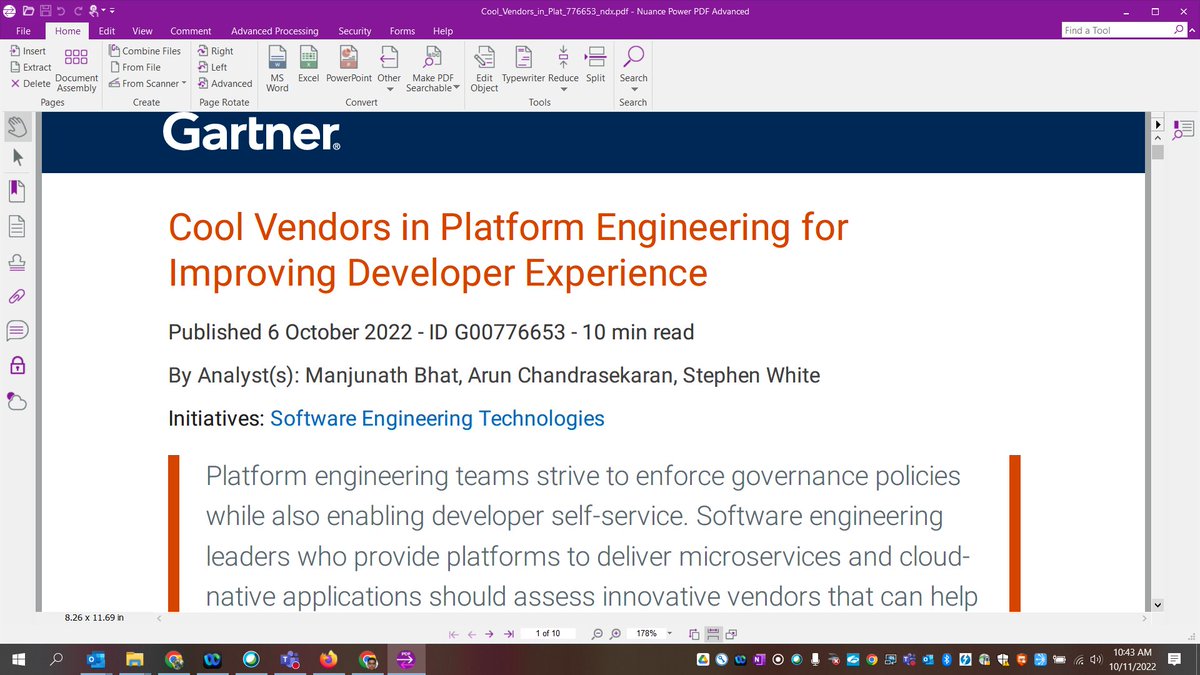1200x675 pixels.
Task: Convert PDF to MS Word
Action: (x=277, y=69)
